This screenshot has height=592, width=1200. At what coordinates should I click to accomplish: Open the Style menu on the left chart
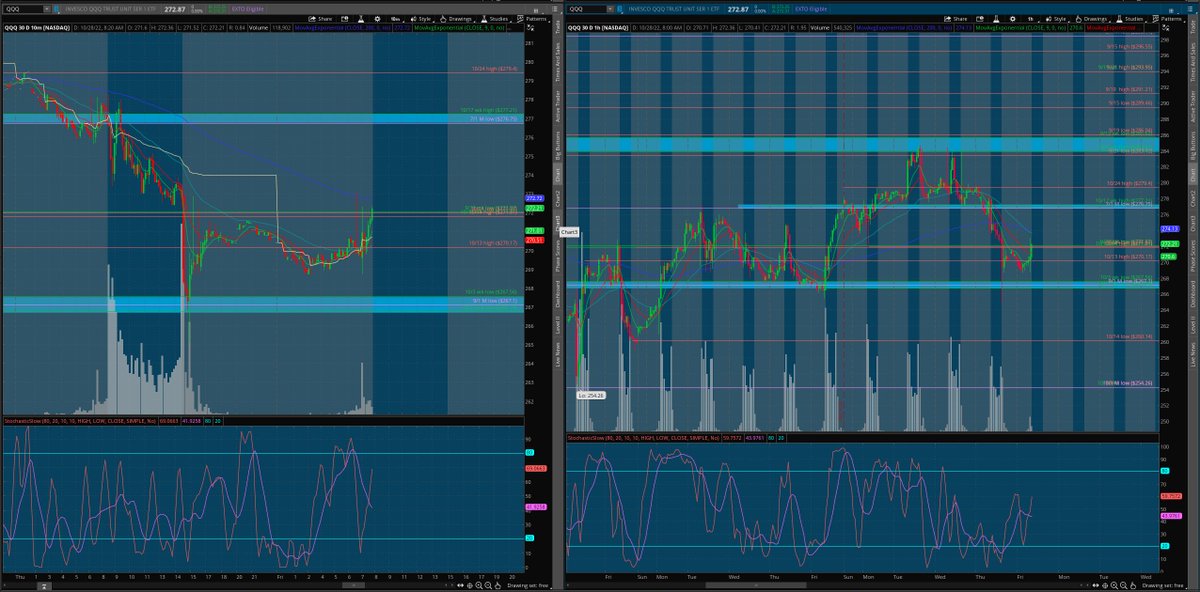[x=421, y=19]
